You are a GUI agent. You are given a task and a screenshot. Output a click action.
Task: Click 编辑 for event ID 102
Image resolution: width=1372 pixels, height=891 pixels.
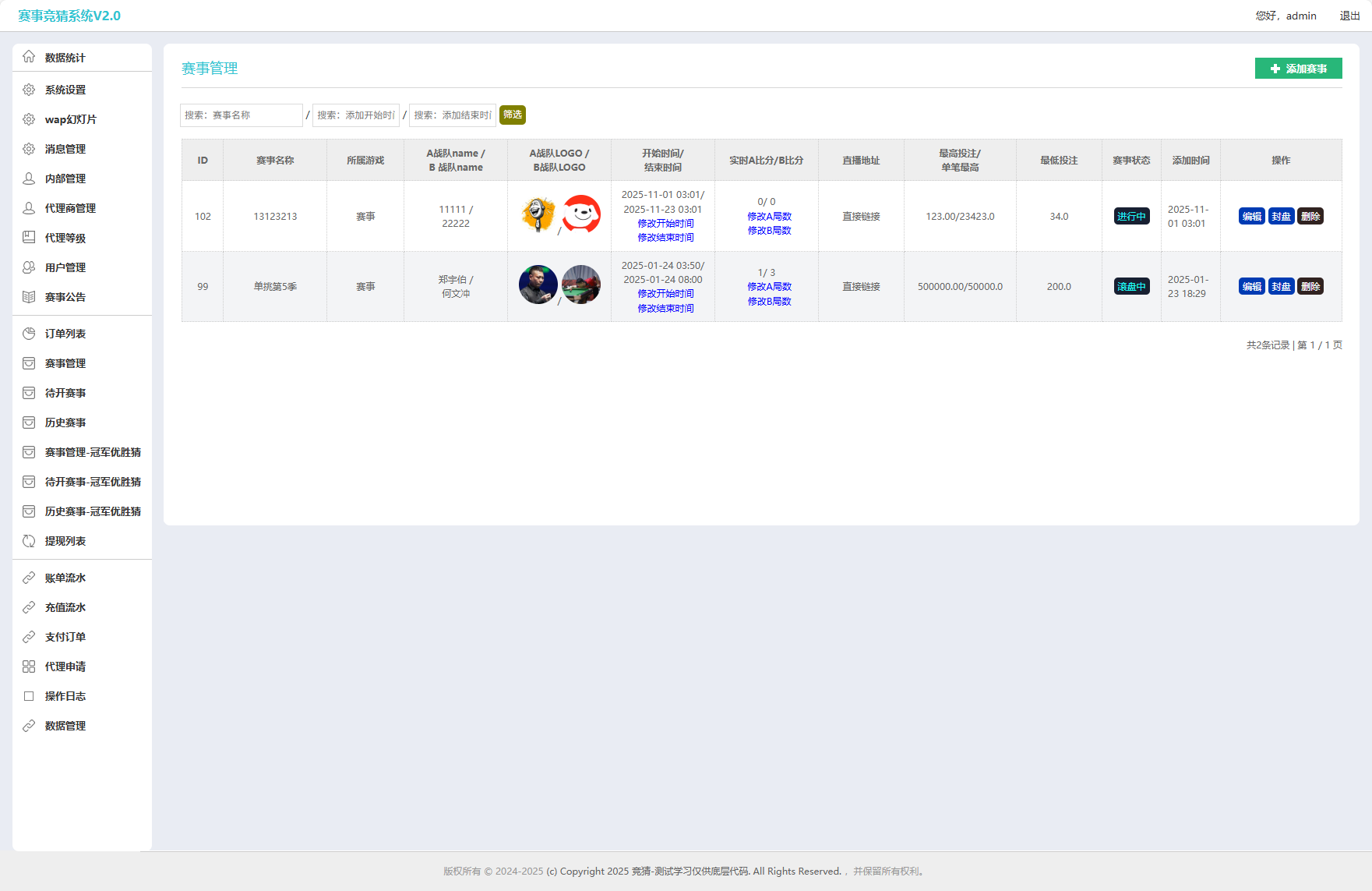pyautogui.click(x=1252, y=217)
